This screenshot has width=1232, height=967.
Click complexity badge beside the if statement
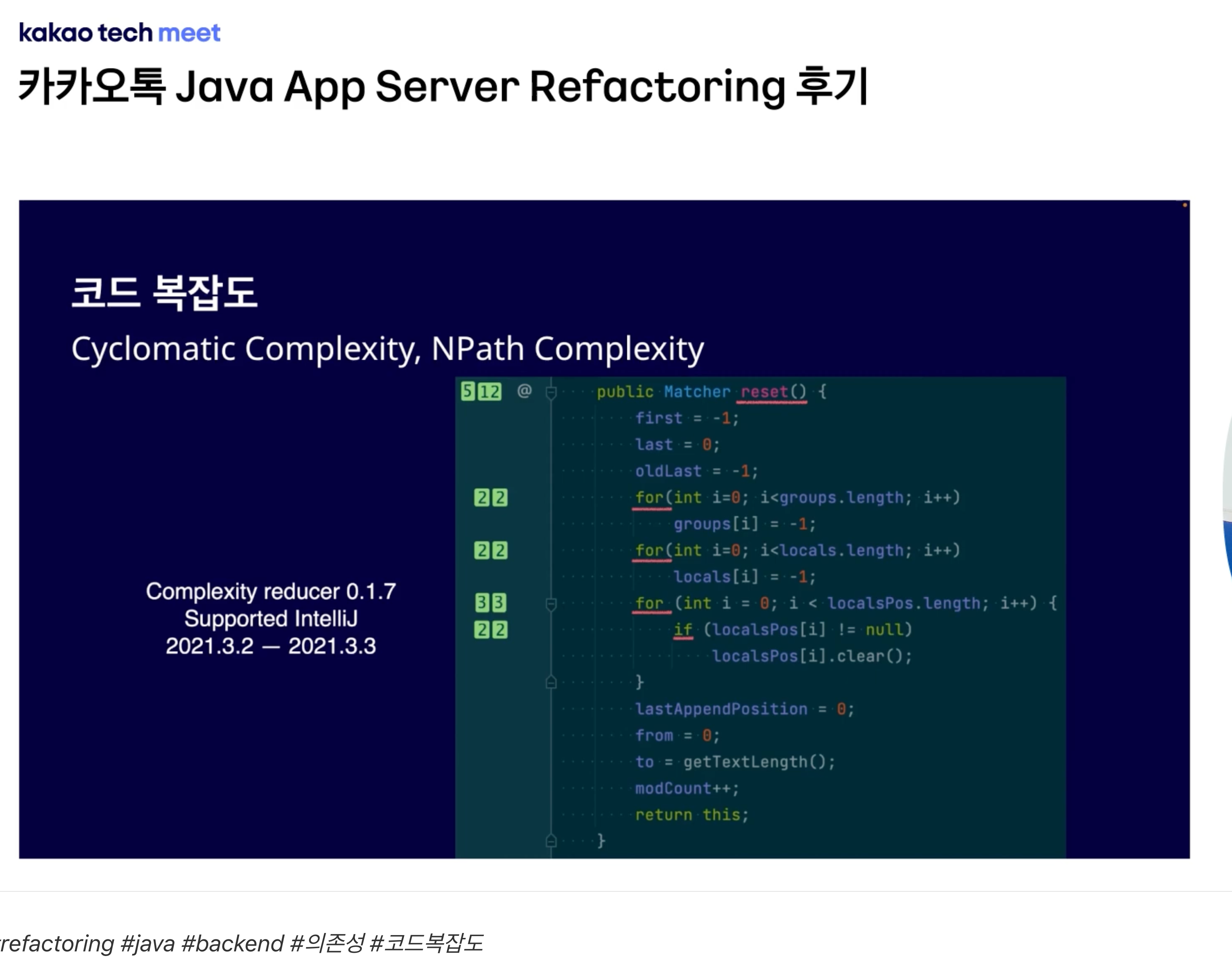pos(490,630)
